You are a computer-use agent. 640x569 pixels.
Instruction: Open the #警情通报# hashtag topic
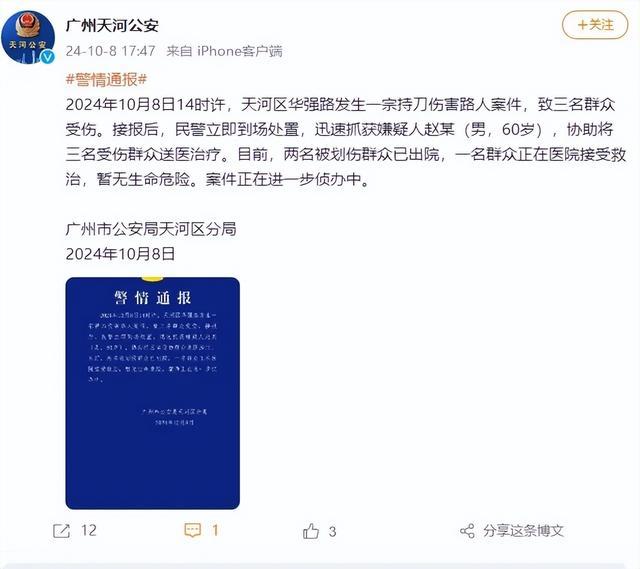[x=106, y=80]
